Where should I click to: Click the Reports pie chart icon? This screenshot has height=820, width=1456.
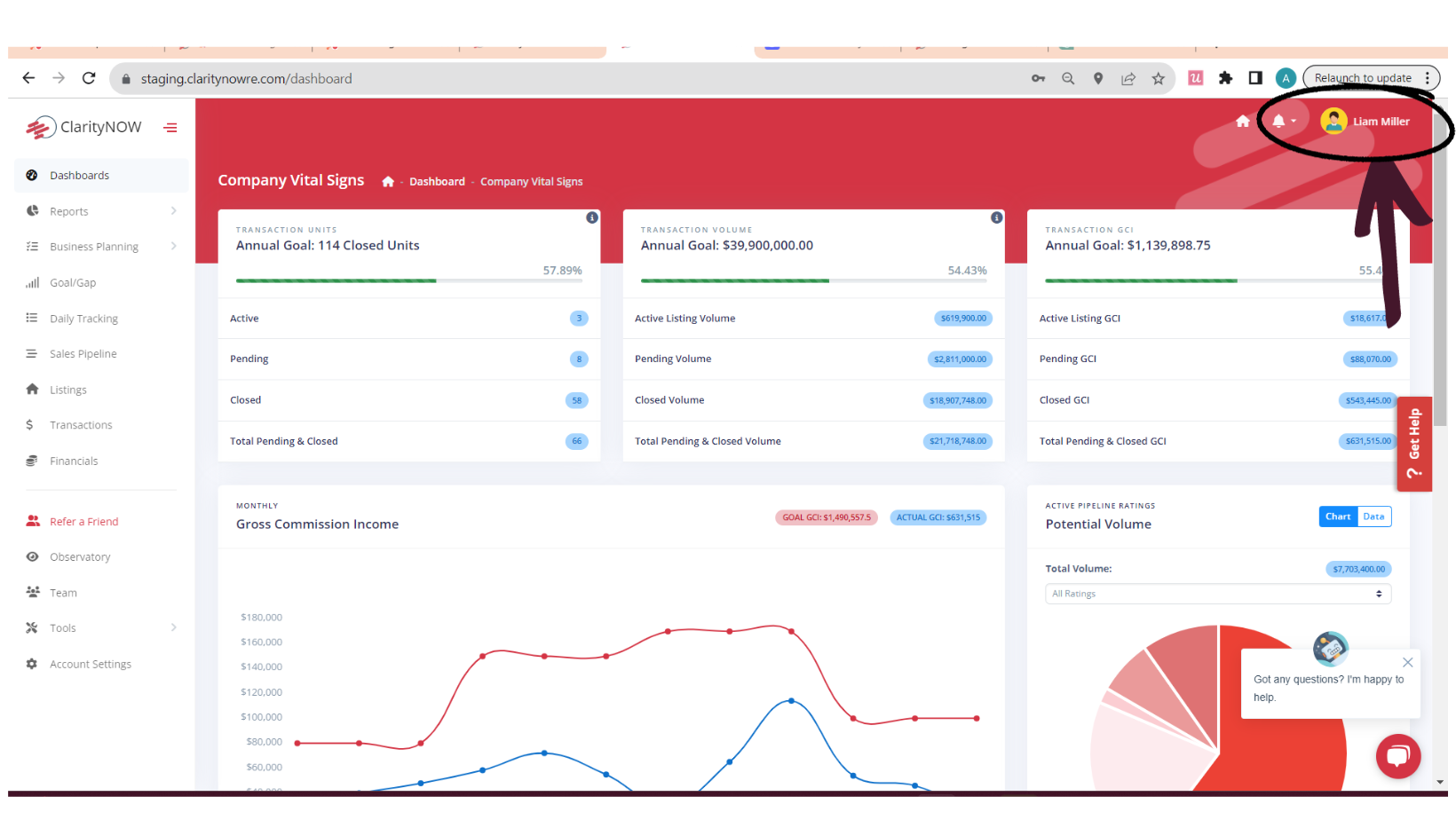[x=32, y=211]
